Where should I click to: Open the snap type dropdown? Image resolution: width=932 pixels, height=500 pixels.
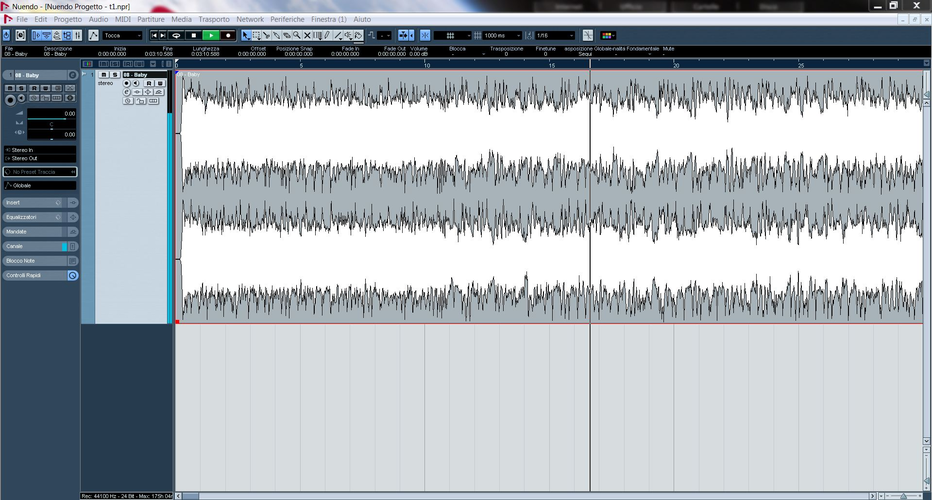point(452,36)
